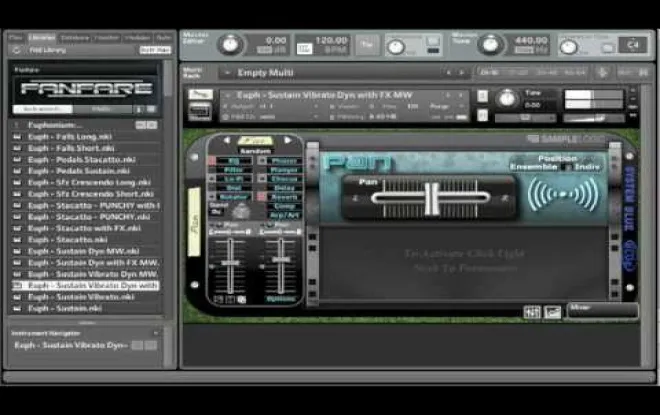Viewport: 660px width, 415px height.
Task: Close the Instrument Navigator panel
Action: tap(156, 333)
